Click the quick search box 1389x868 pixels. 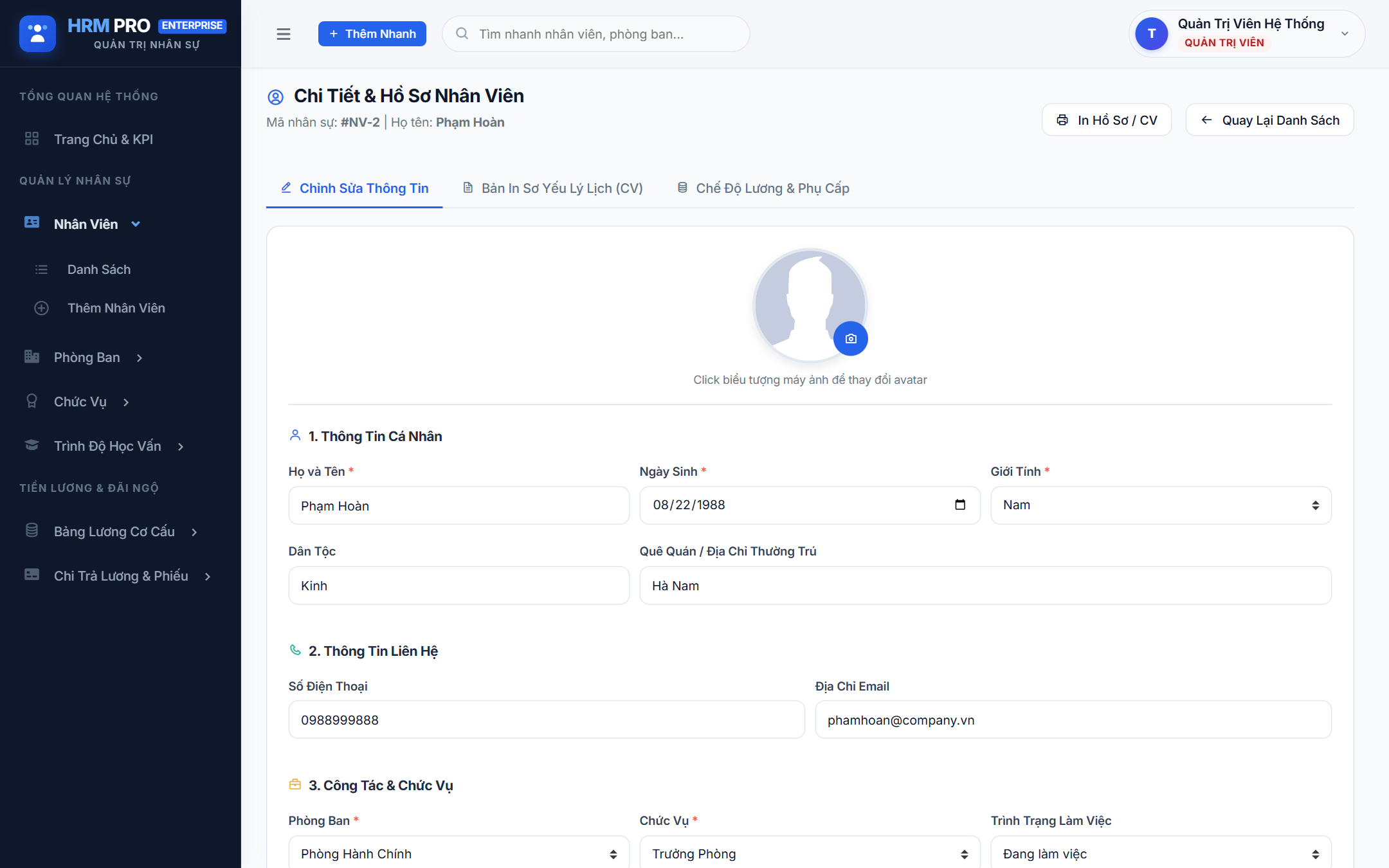(596, 34)
